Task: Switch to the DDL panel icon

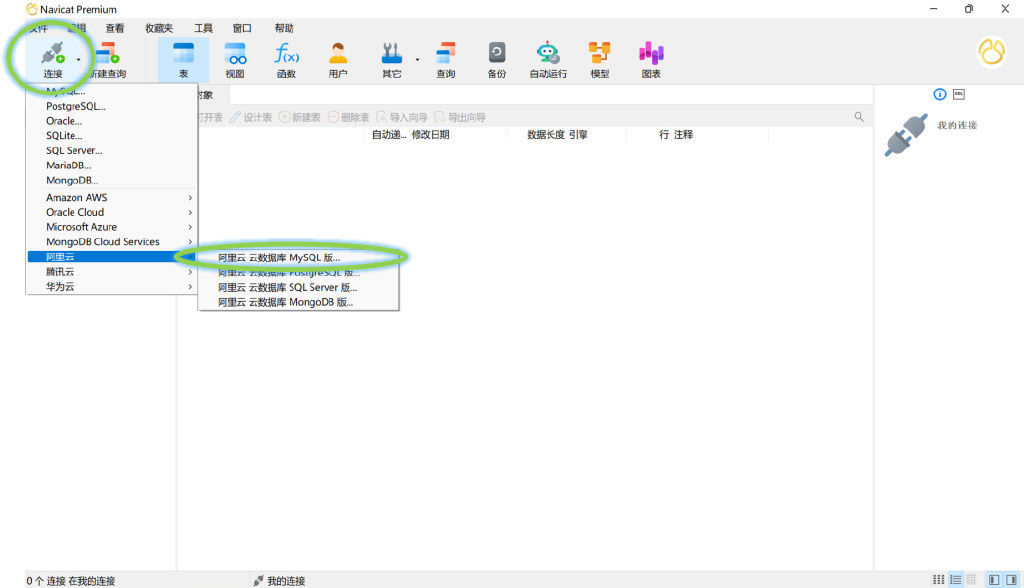Action: point(959,94)
